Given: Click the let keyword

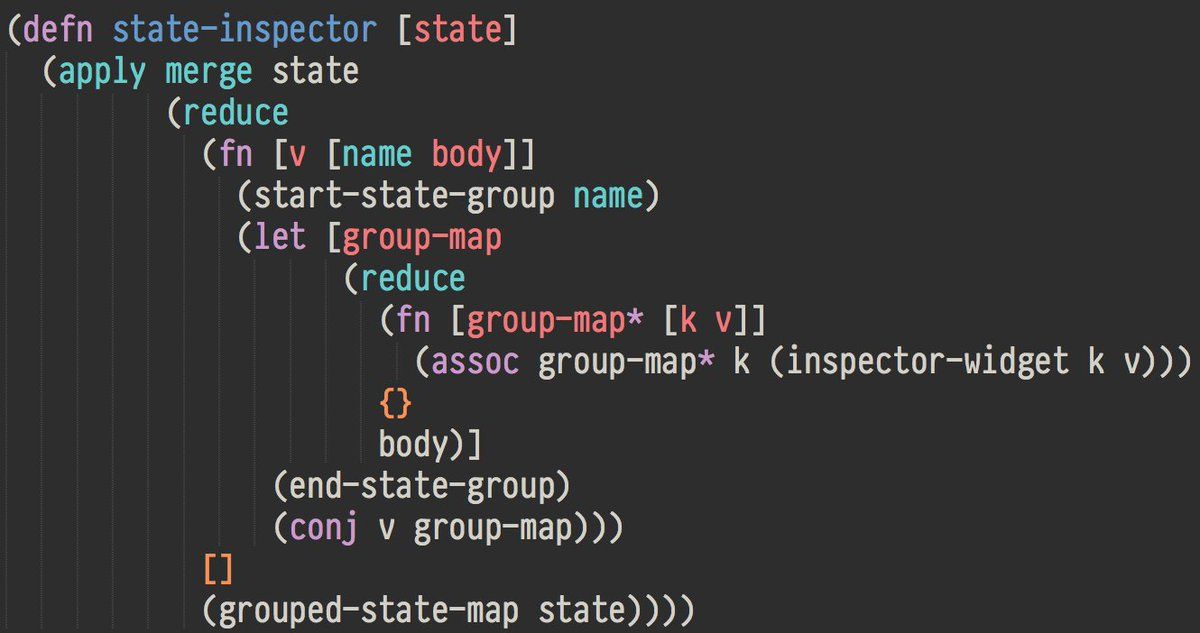Looking at the screenshot, I should (281, 238).
